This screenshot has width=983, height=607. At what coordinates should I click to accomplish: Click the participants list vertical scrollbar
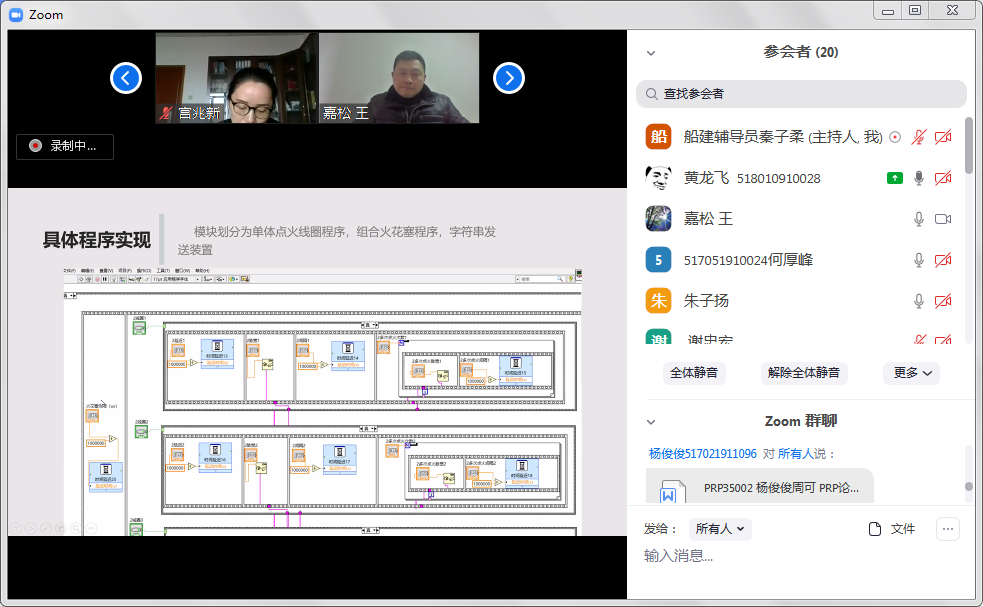(968, 145)
